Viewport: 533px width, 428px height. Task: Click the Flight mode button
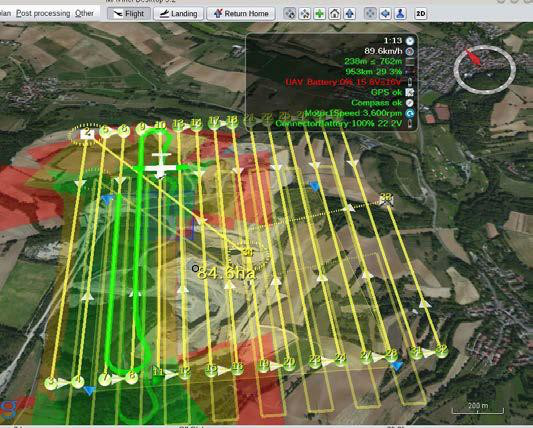pyautogui.click(x=128, y=14)
